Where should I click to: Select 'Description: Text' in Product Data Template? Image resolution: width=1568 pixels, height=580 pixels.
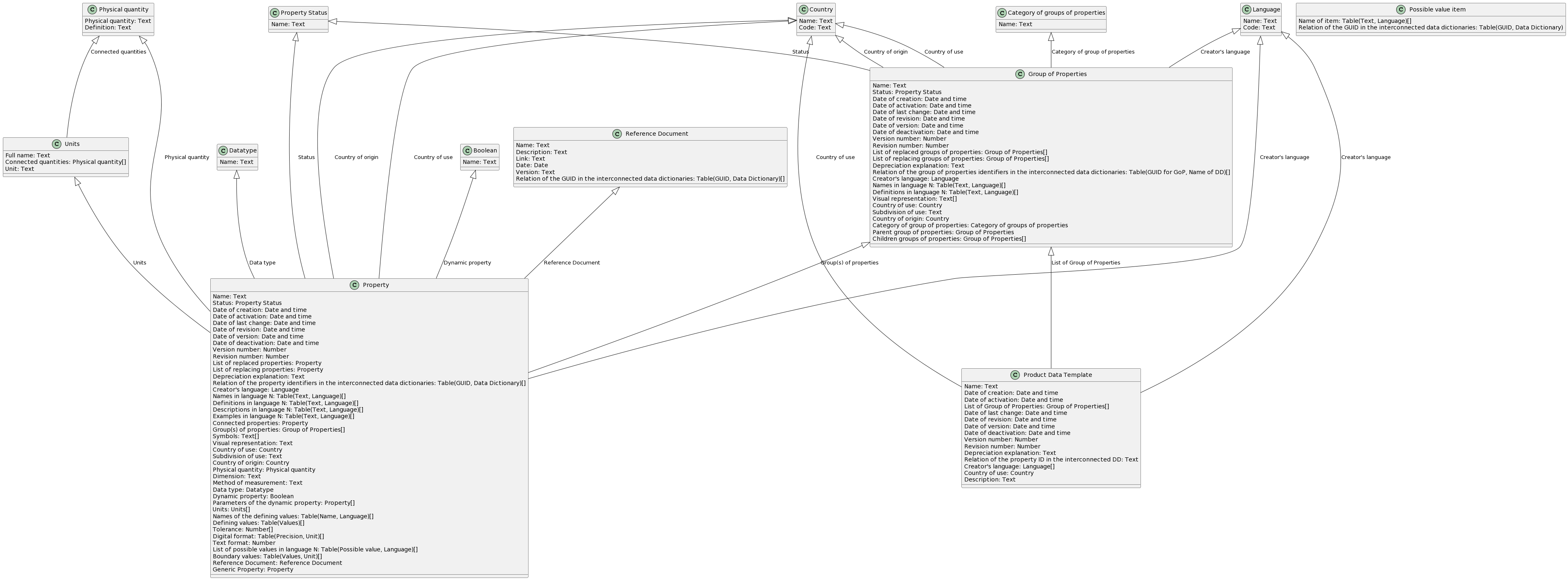coord(989,480)
